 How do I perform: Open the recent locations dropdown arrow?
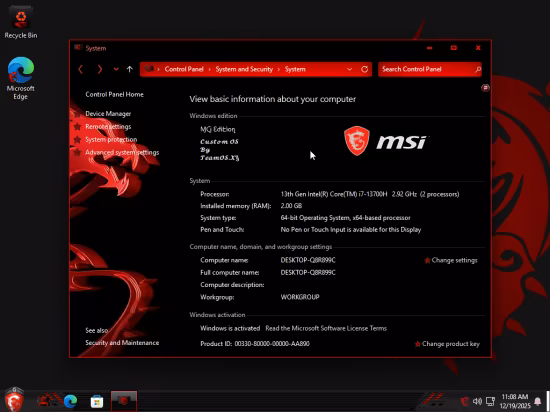[116, 69]
